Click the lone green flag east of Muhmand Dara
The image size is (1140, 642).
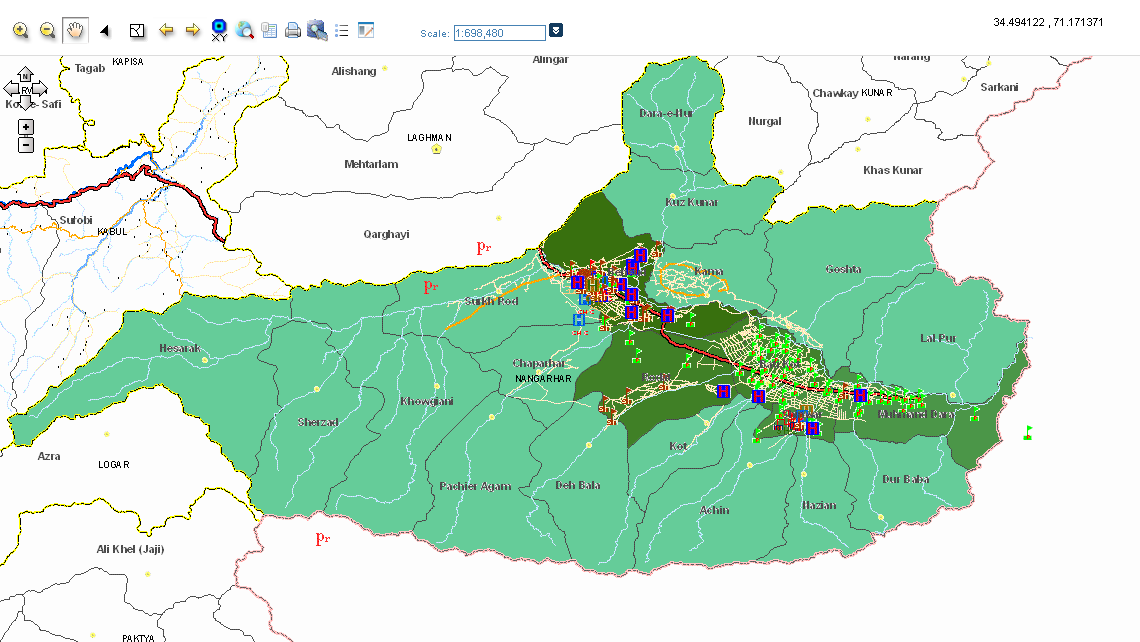[x=1027, y=433]
